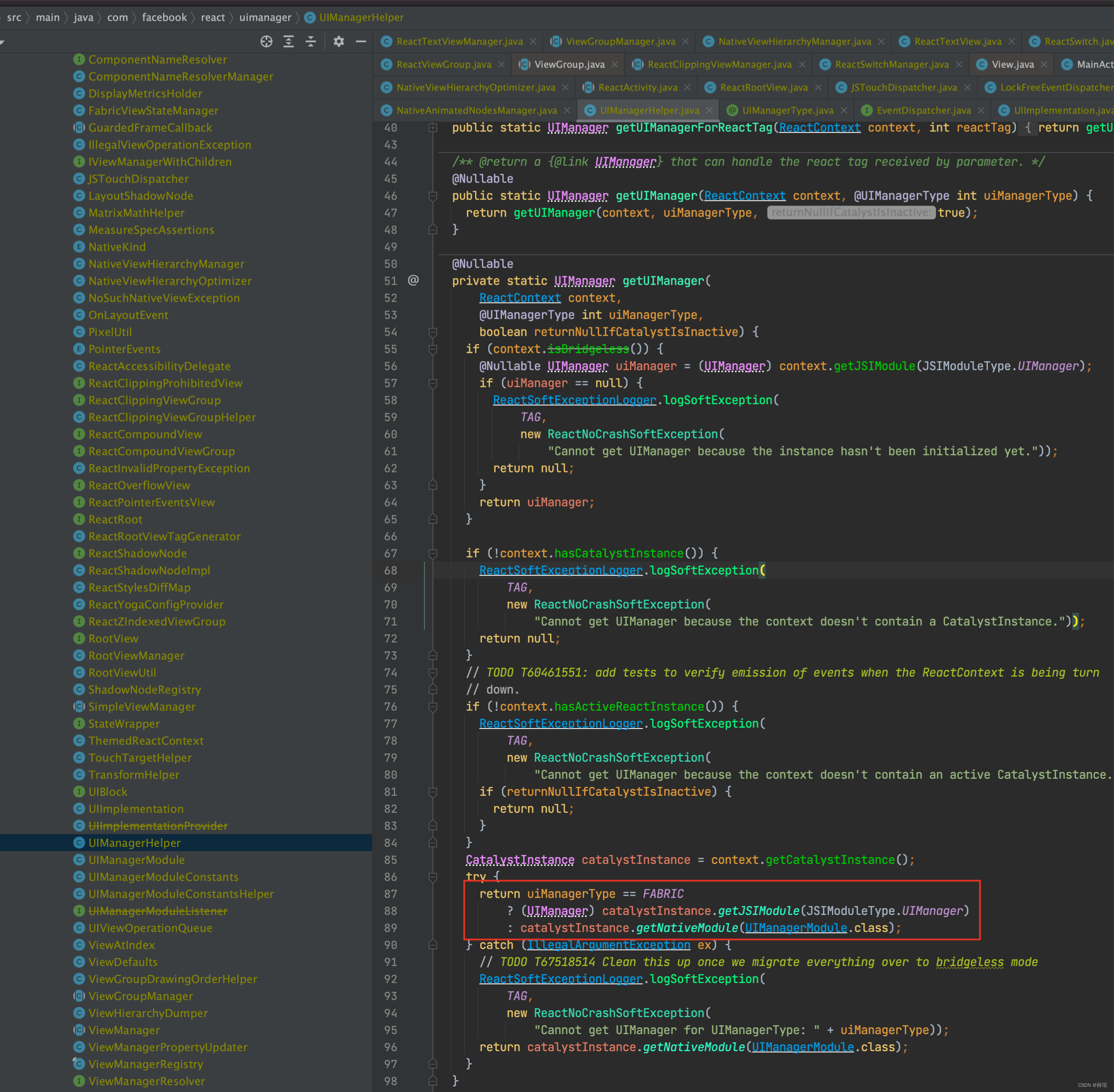
Task: Select ReactRoot interface in tree
Action: tap(115, 520)
